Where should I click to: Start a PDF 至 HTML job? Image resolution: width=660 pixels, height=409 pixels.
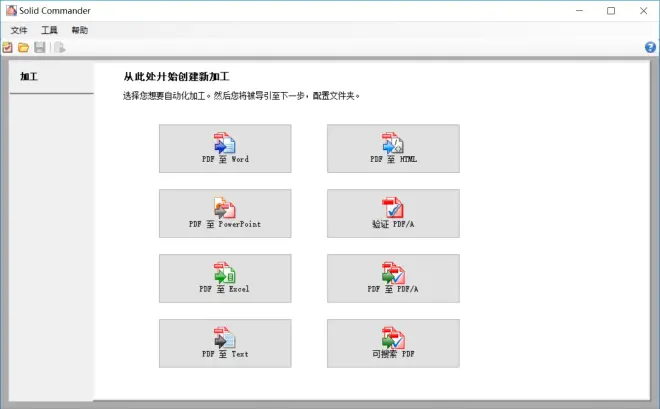coord(393,149)
